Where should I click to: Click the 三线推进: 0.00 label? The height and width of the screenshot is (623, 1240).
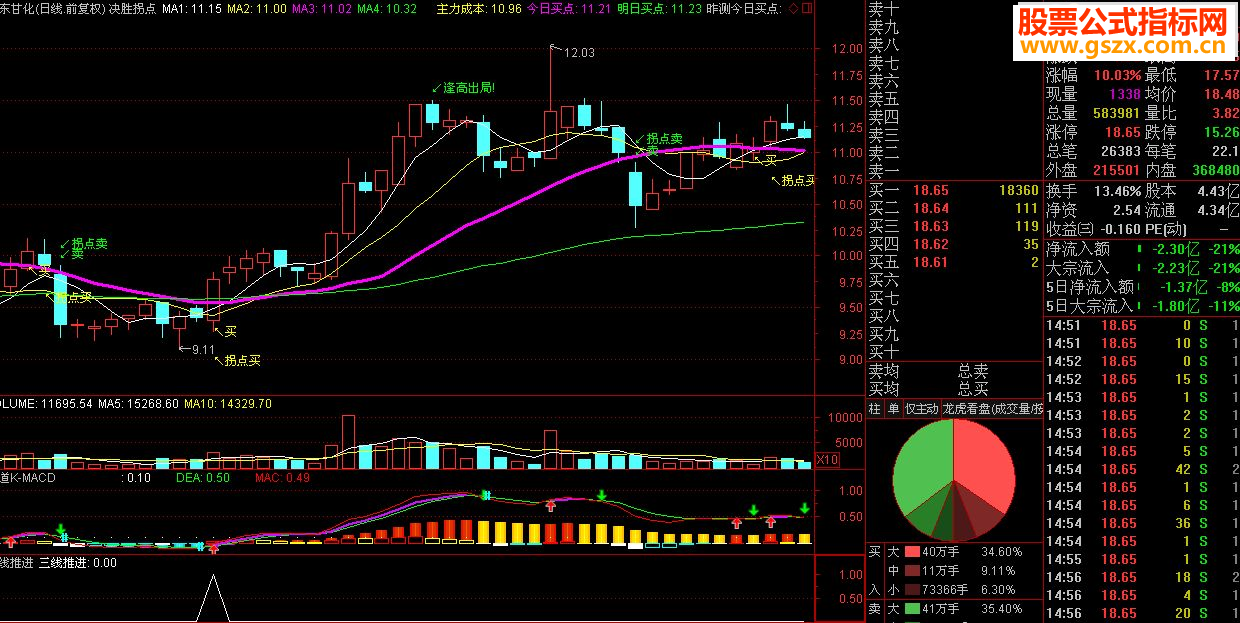pyautogui.click(x=78, y=563)
